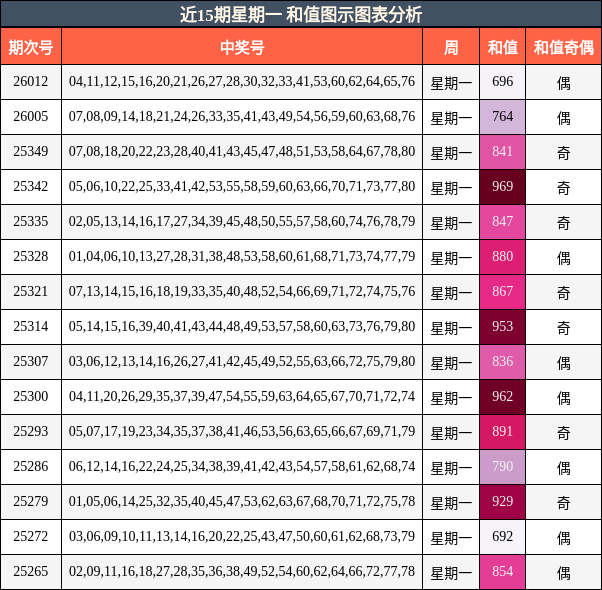Click the title 近15期星期一 和值图示图表分析
Image resolution: width=602 pixels, height=590 pixels.
301,15
